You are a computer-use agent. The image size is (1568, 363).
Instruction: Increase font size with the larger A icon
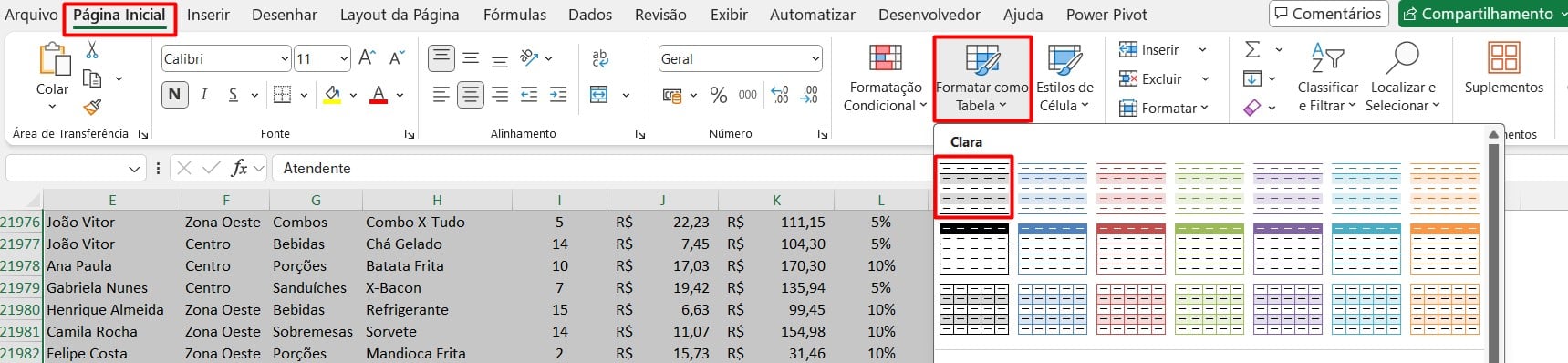[368, 58]
